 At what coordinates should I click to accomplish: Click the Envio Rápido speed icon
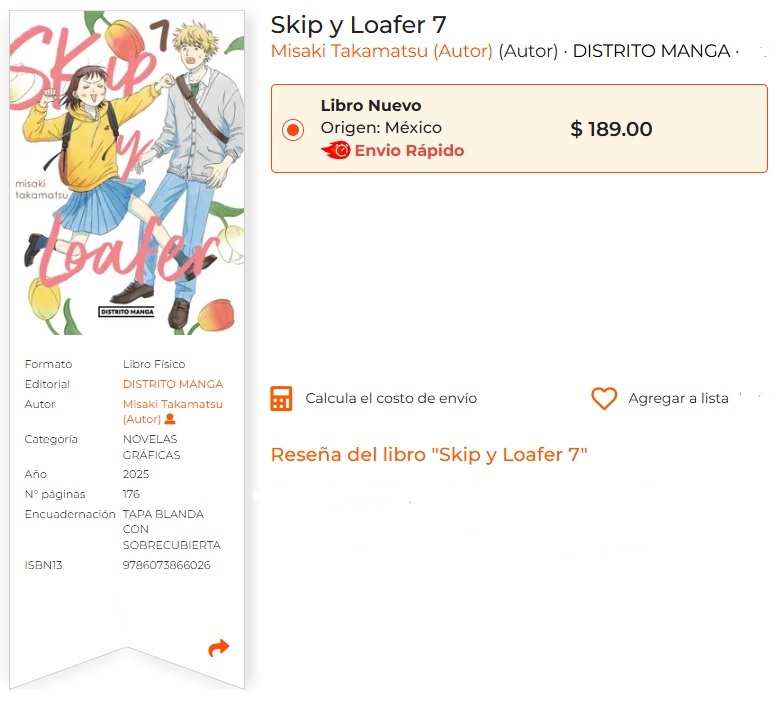tap(336, 150)
